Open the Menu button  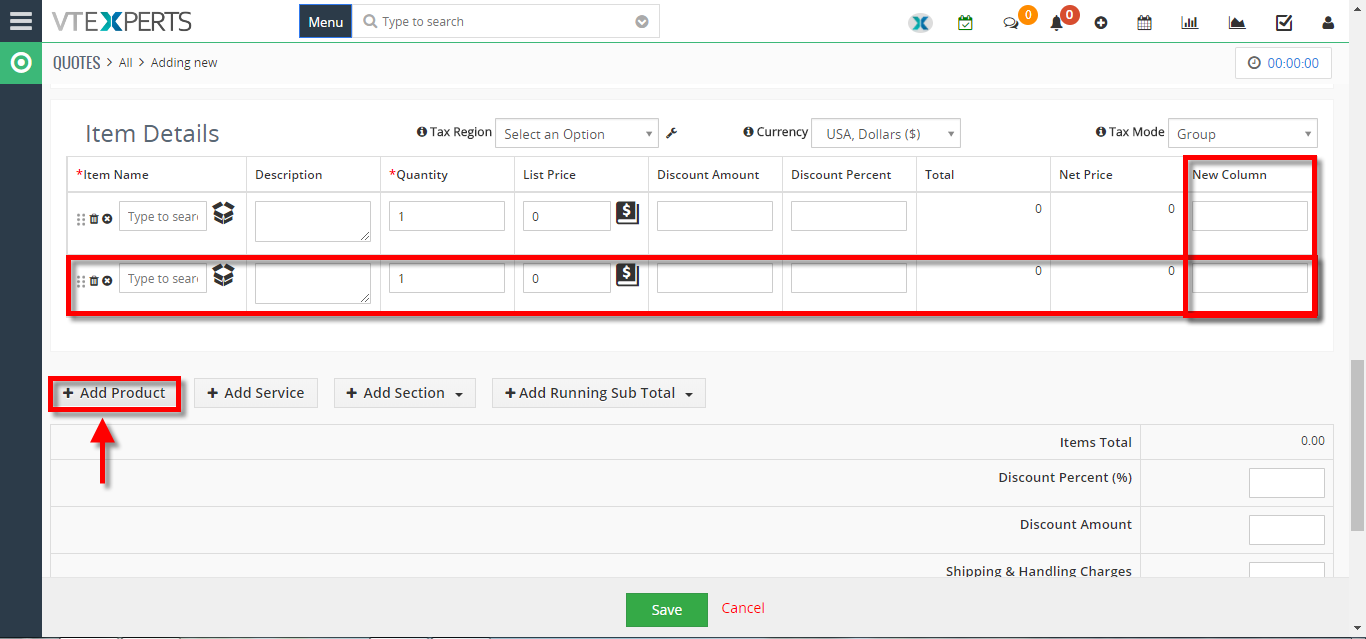point(326,21)
